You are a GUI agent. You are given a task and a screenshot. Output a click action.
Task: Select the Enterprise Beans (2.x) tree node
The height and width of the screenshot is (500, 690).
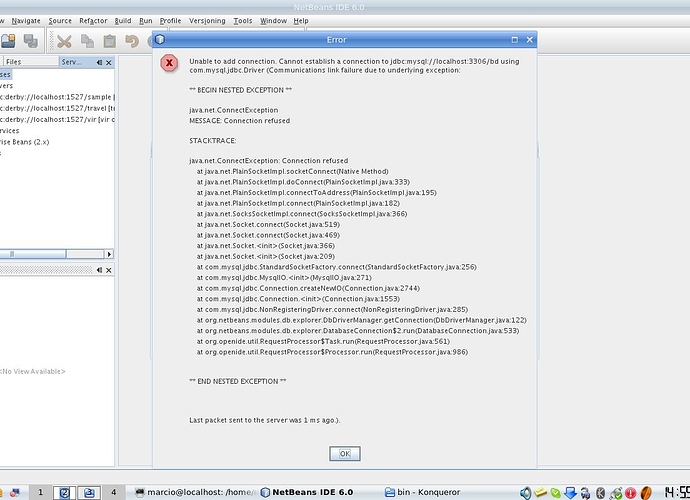(x=25, y=142)
